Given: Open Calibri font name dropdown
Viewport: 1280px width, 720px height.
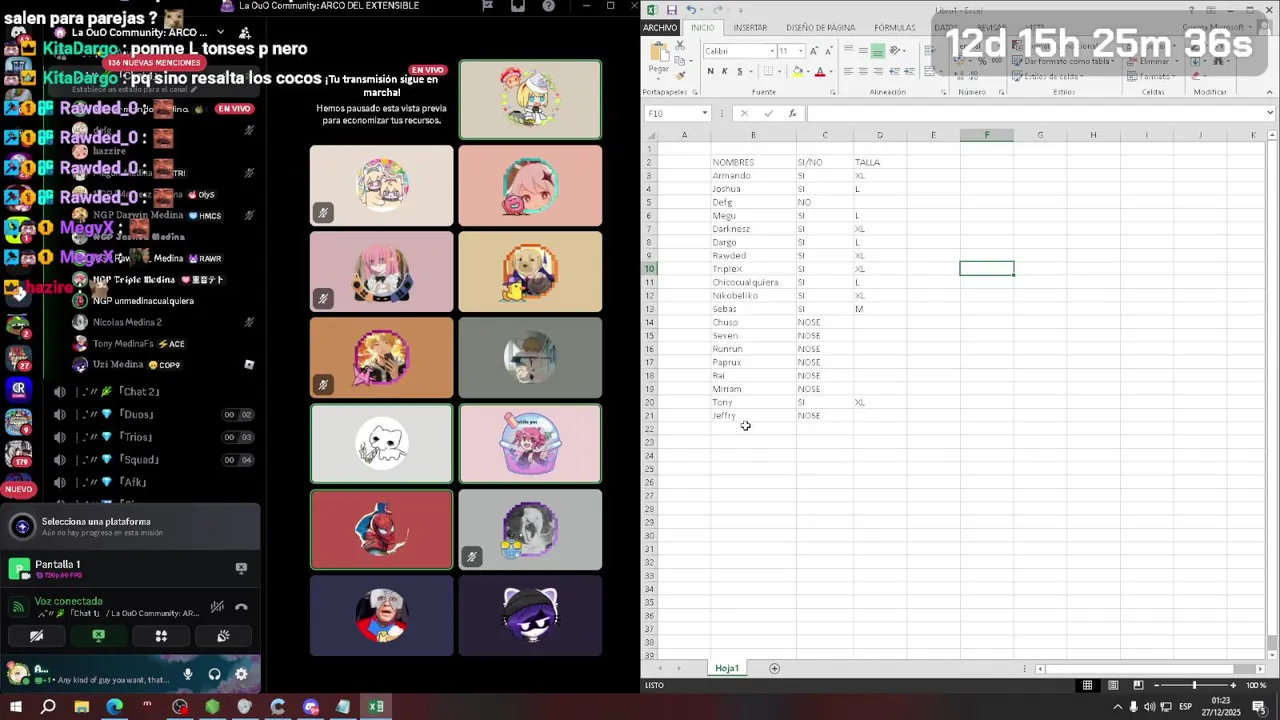Looking at the screenshot, I should tap(772, 50).
